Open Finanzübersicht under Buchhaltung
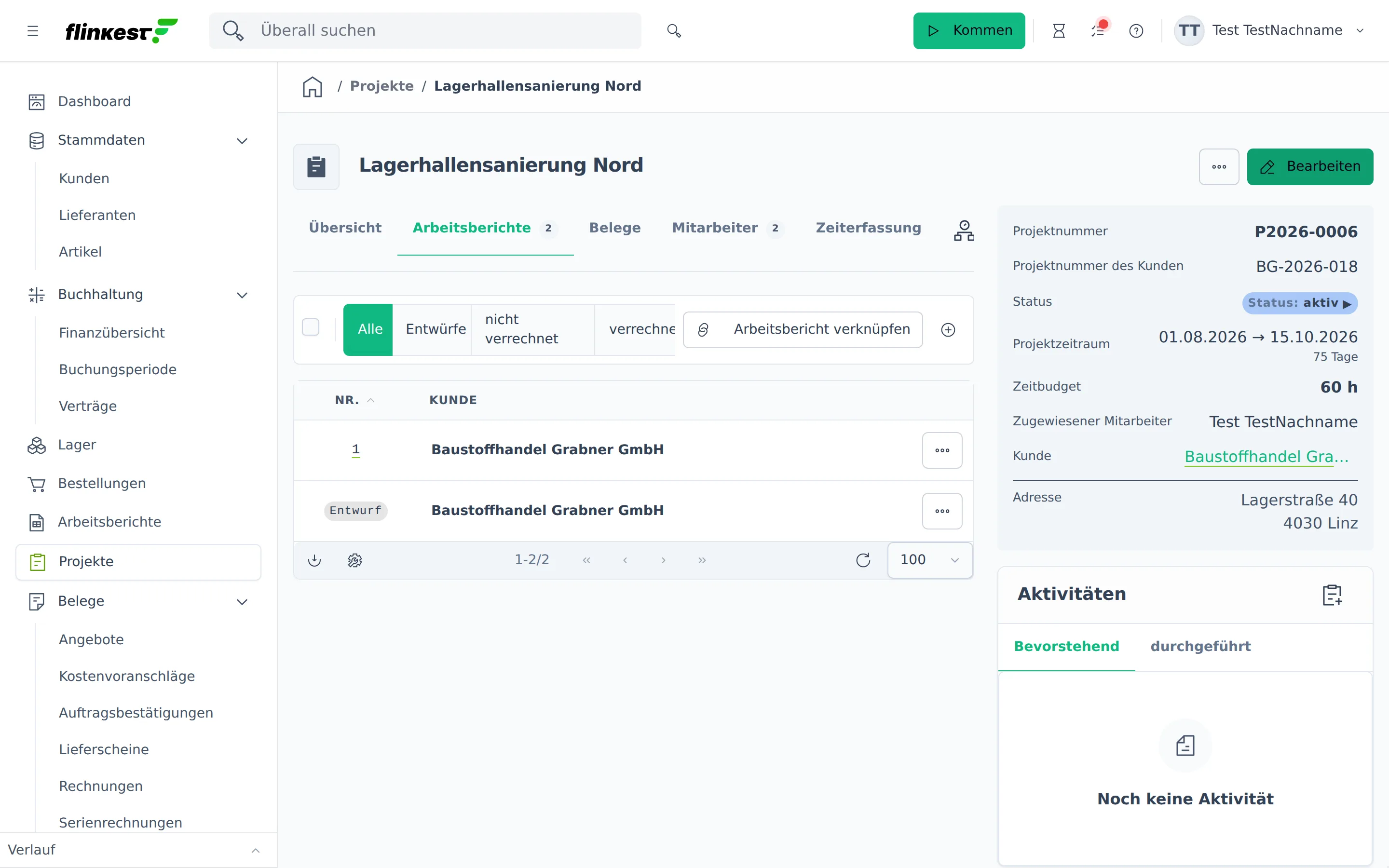The height and width of the screenshot is (868, 1389). coord(112,333)
